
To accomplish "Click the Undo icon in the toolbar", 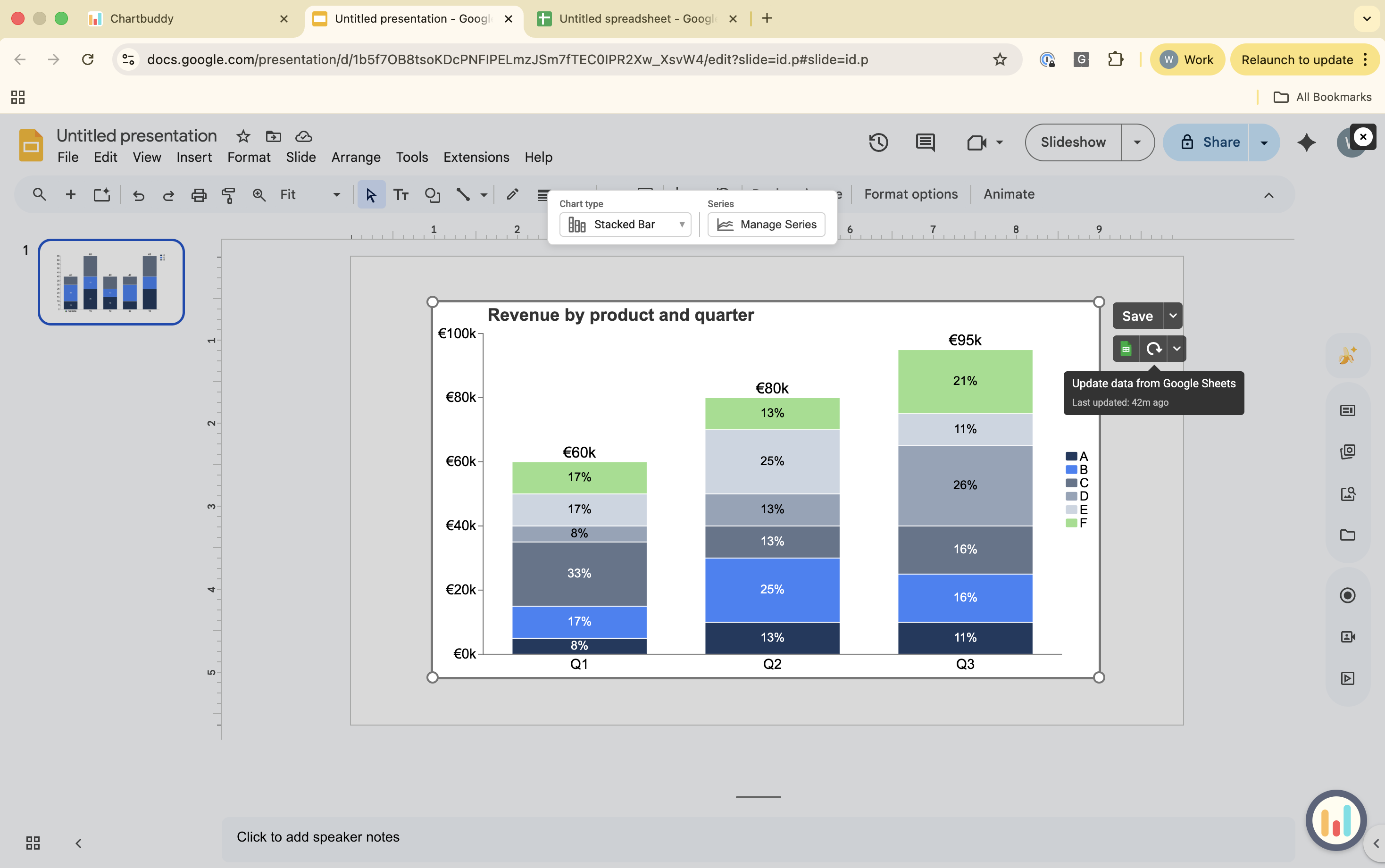I will 138,195.
